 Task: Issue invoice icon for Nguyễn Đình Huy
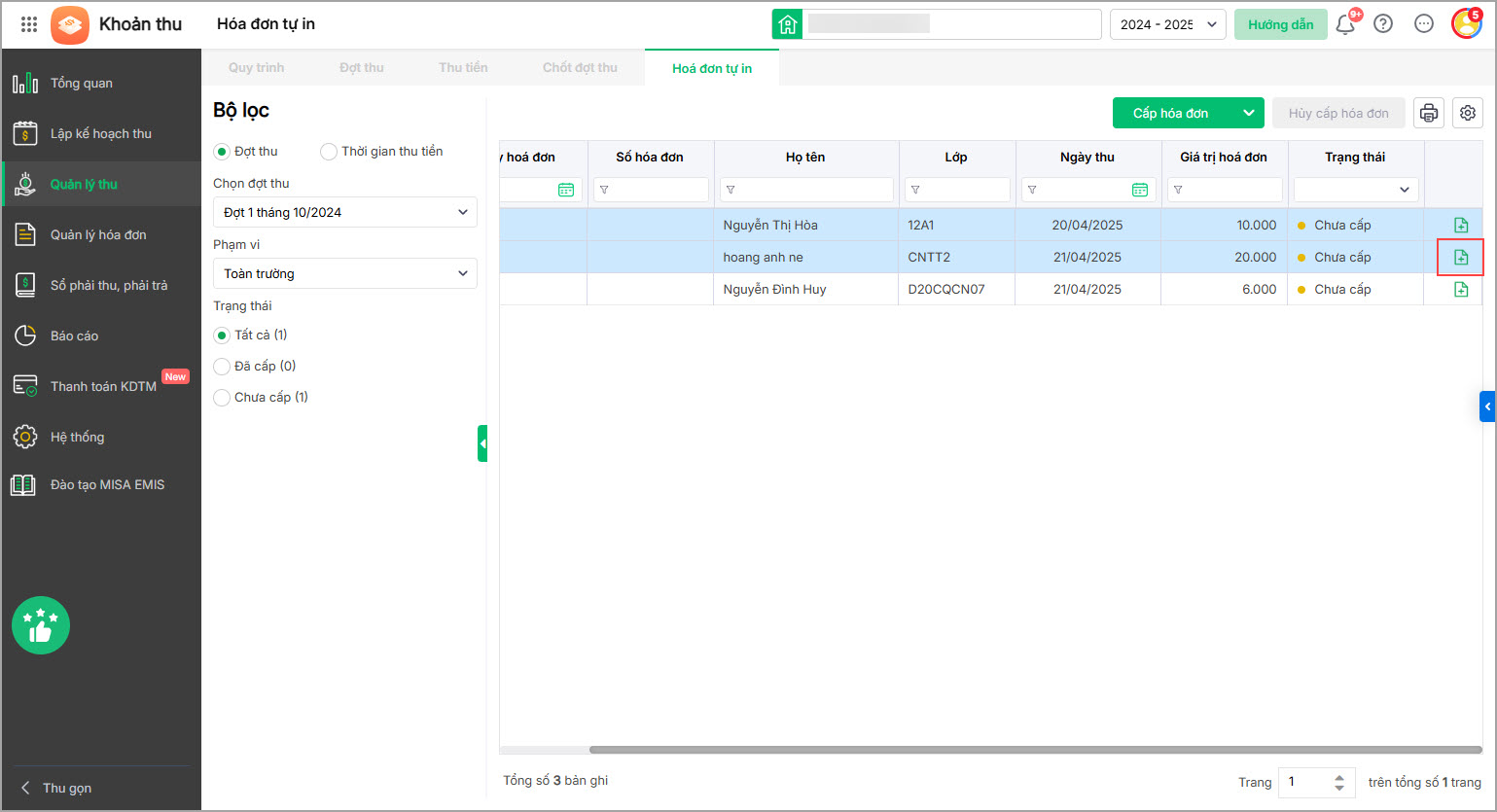coord(1461,289)
